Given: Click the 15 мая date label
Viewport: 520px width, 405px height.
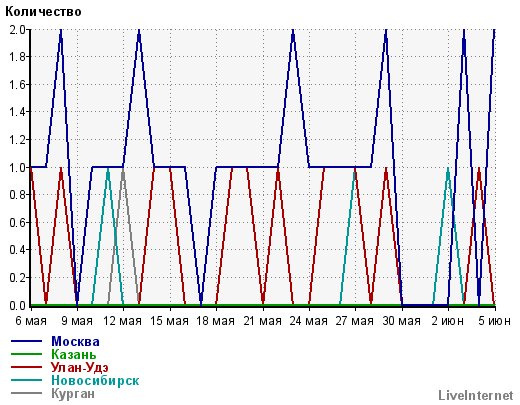Looking at the screenshot, I should 169,321.
